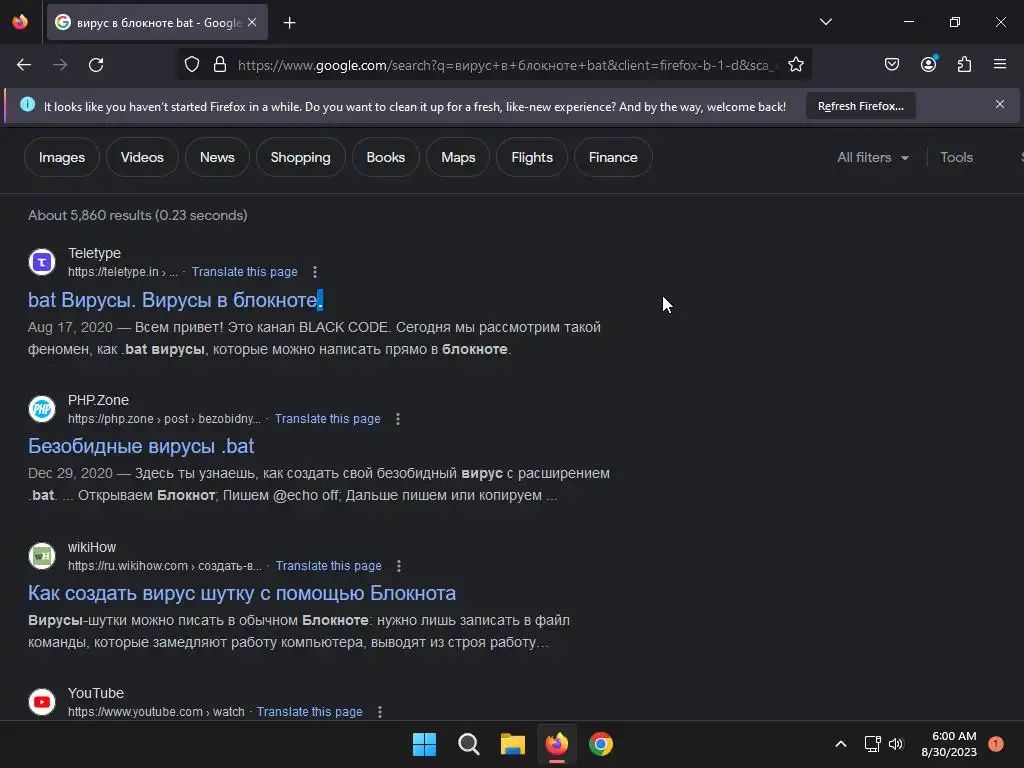Switch to Books search results
Image resolution: width=1024 pixels, height=768 pixels.
pyautogui.click(x=385, y=157)
